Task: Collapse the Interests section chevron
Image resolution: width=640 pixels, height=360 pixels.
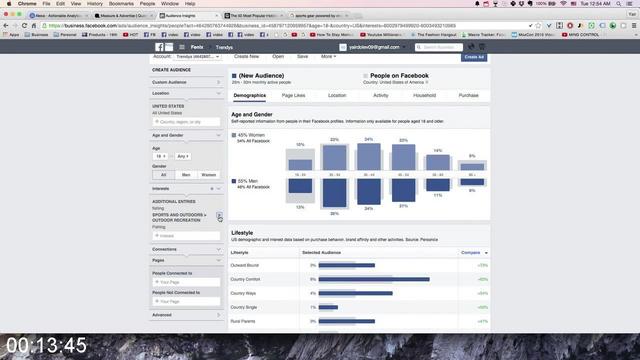Action: pos(219,189)
